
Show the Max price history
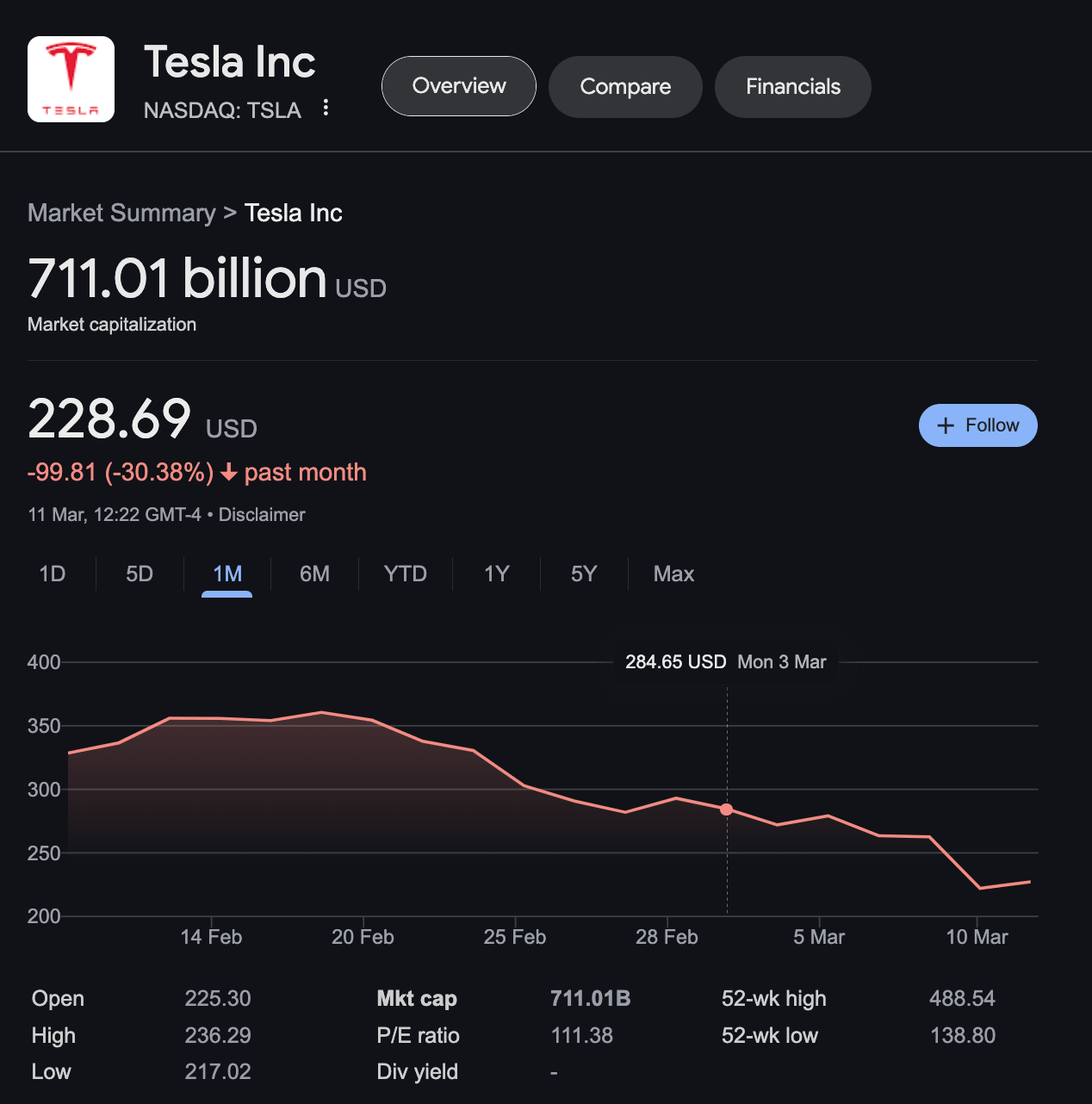pos(673,574)
